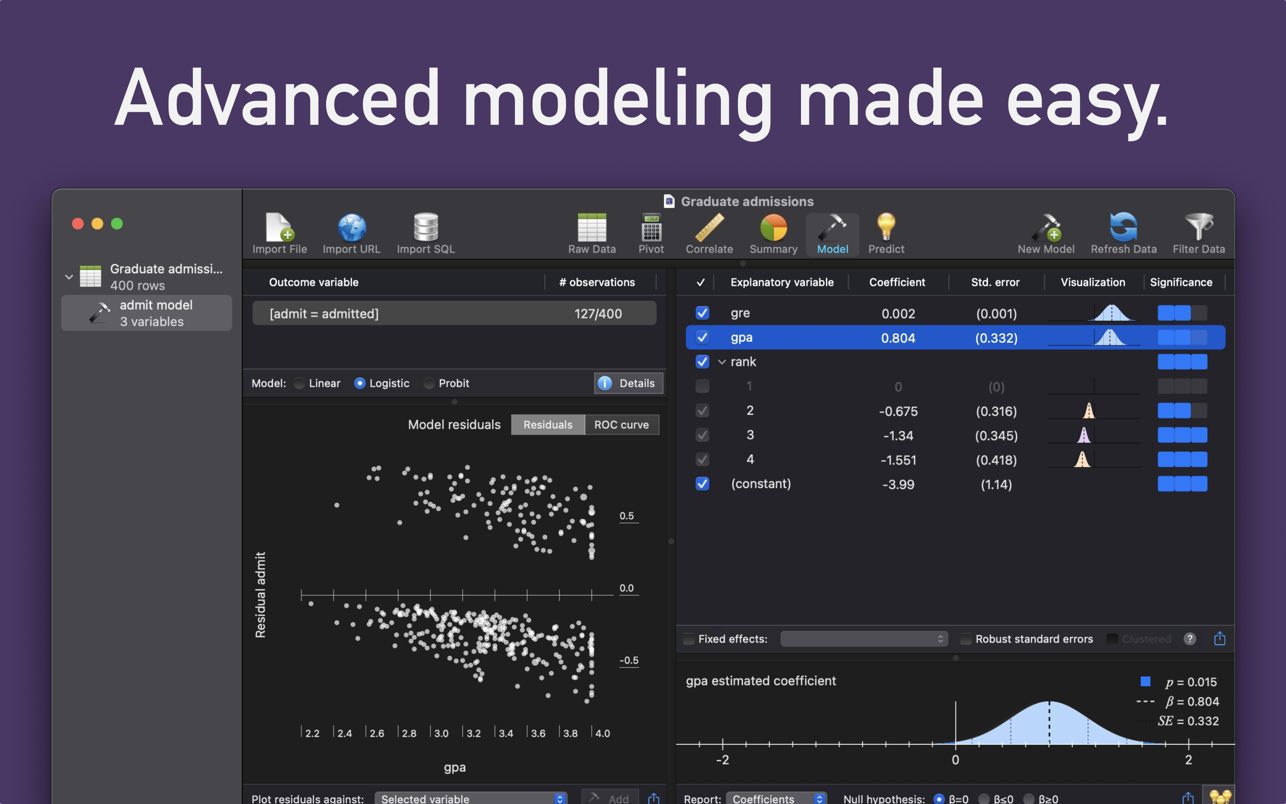Click the Import File toolbar icon

click(279, 229)
